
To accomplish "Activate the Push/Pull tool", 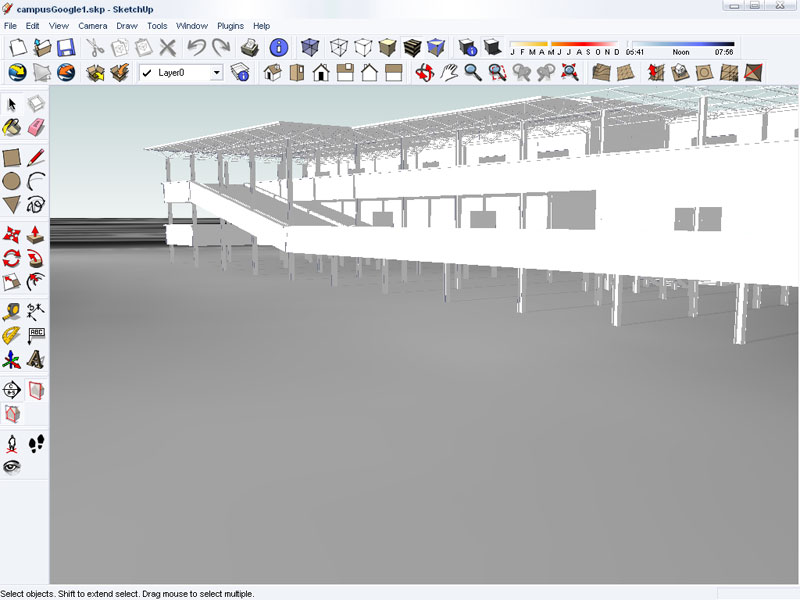I will (x=36, y=235).
